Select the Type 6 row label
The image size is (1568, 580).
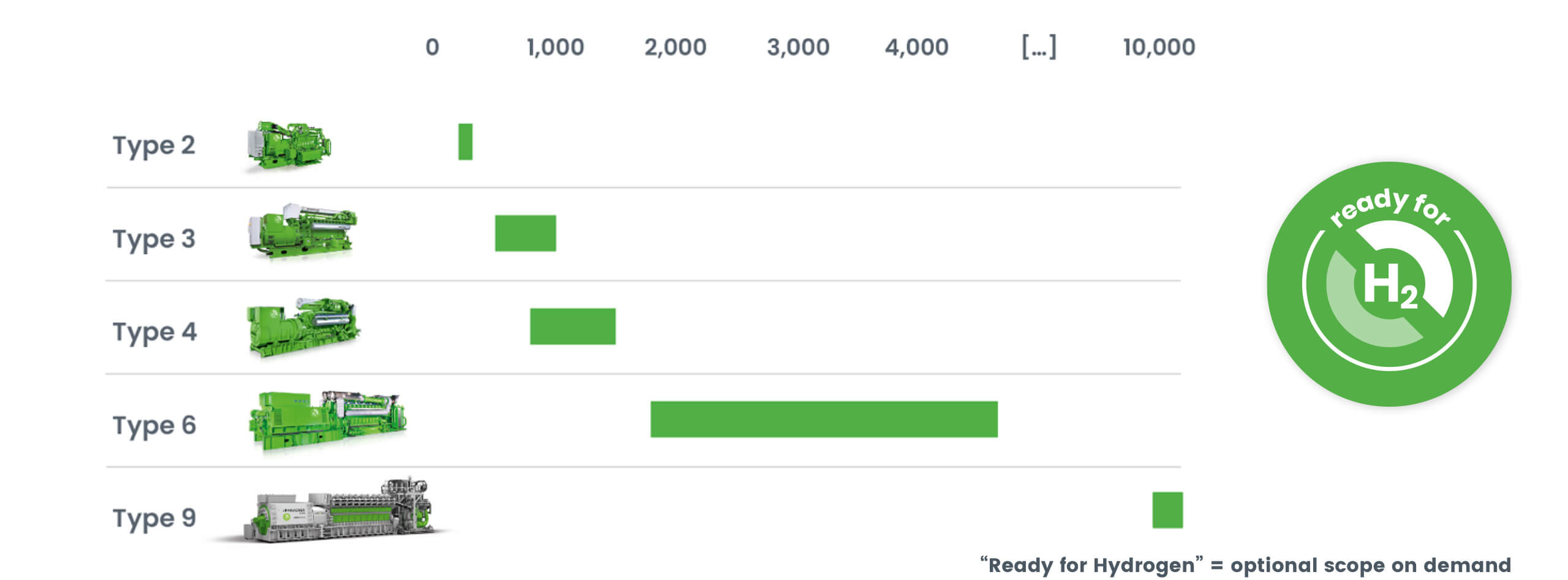154,425
